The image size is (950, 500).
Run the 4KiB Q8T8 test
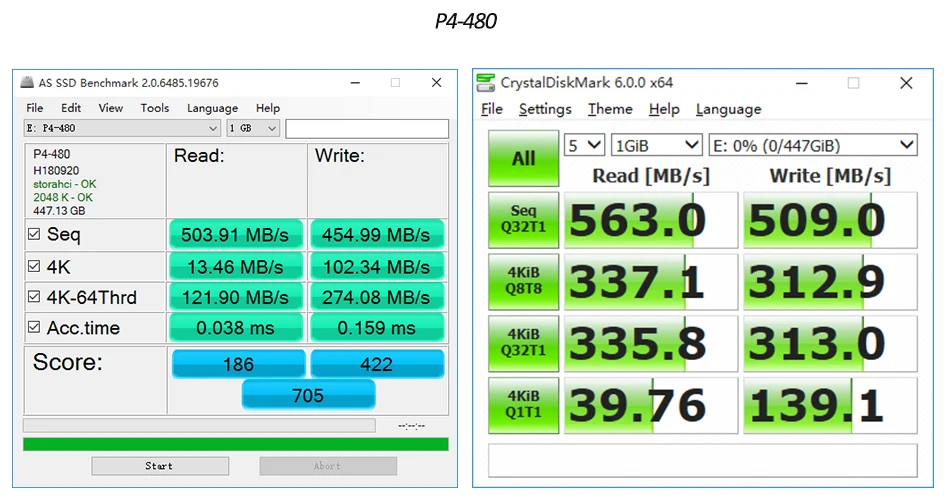(523, 282)
